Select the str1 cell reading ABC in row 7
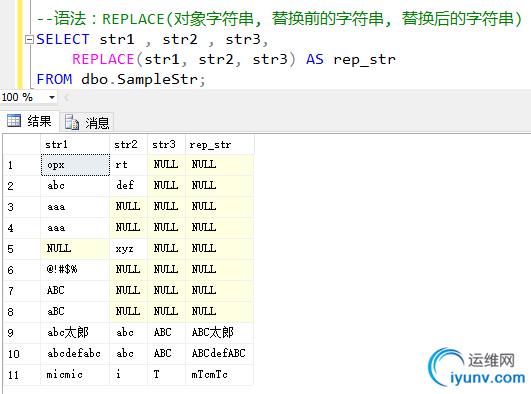Screen dimensions: 531x394 75,291
